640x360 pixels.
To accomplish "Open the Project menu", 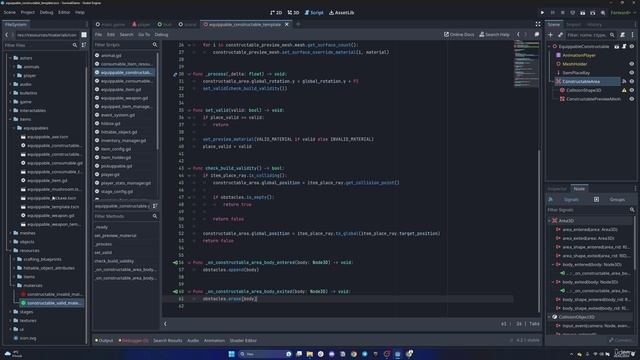I will click(x=28, y=13).
